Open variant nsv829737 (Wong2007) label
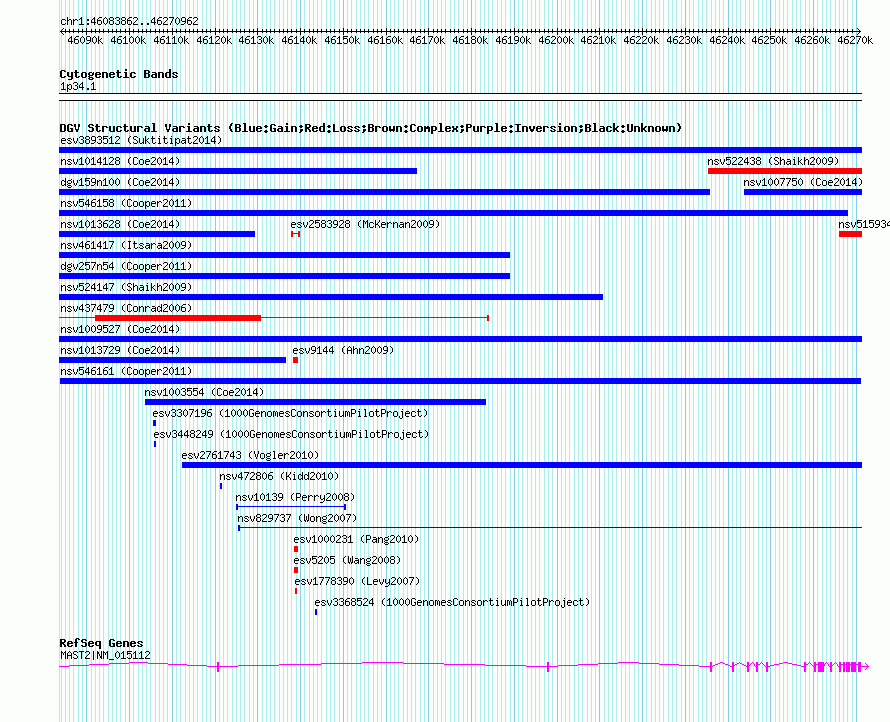This screenshot has width=890, height=722. pyautogui.click(x=297, y=518)
